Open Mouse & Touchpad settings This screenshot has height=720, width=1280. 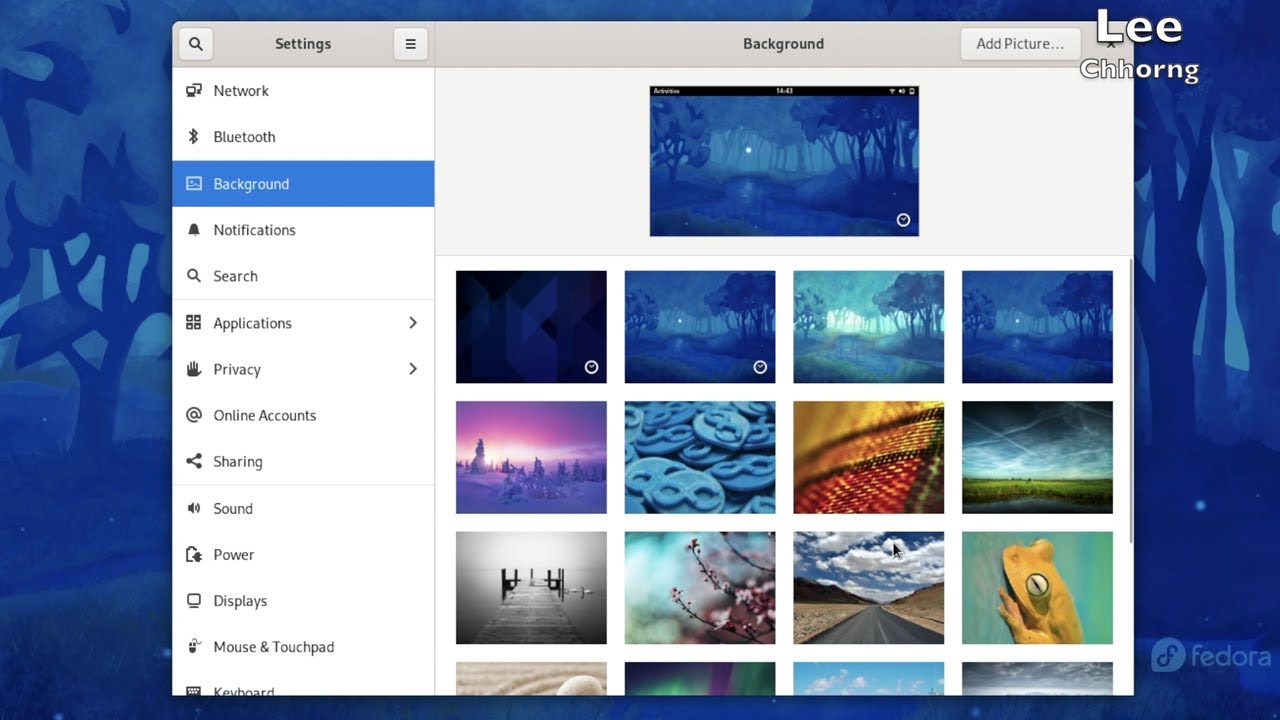(x=303, y=647)
